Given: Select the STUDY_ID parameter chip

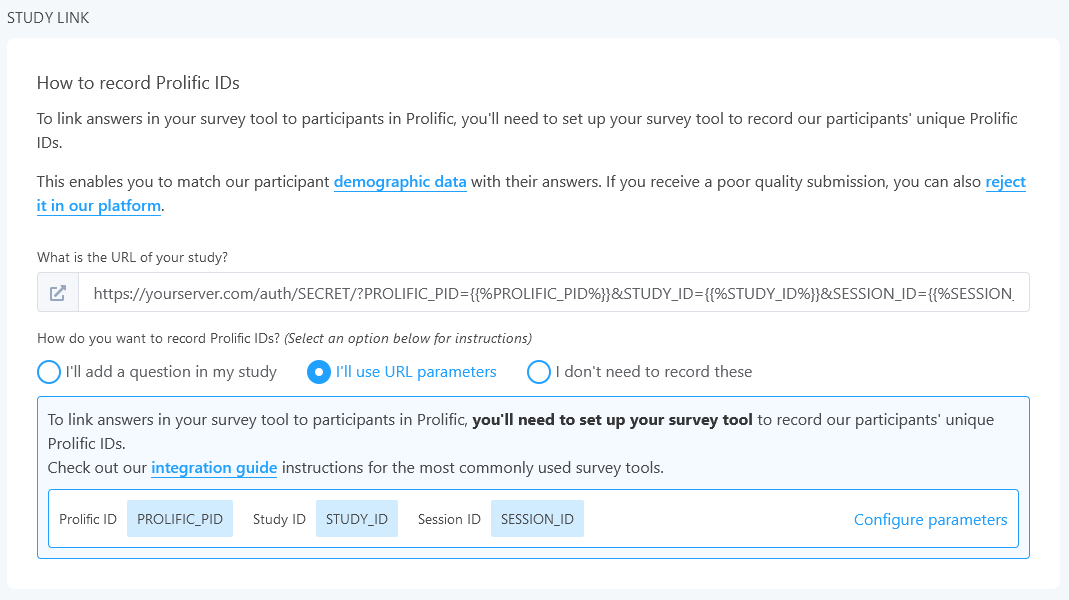Looking at the screenshot, I should pyautogui.click(x=356, y=518).
